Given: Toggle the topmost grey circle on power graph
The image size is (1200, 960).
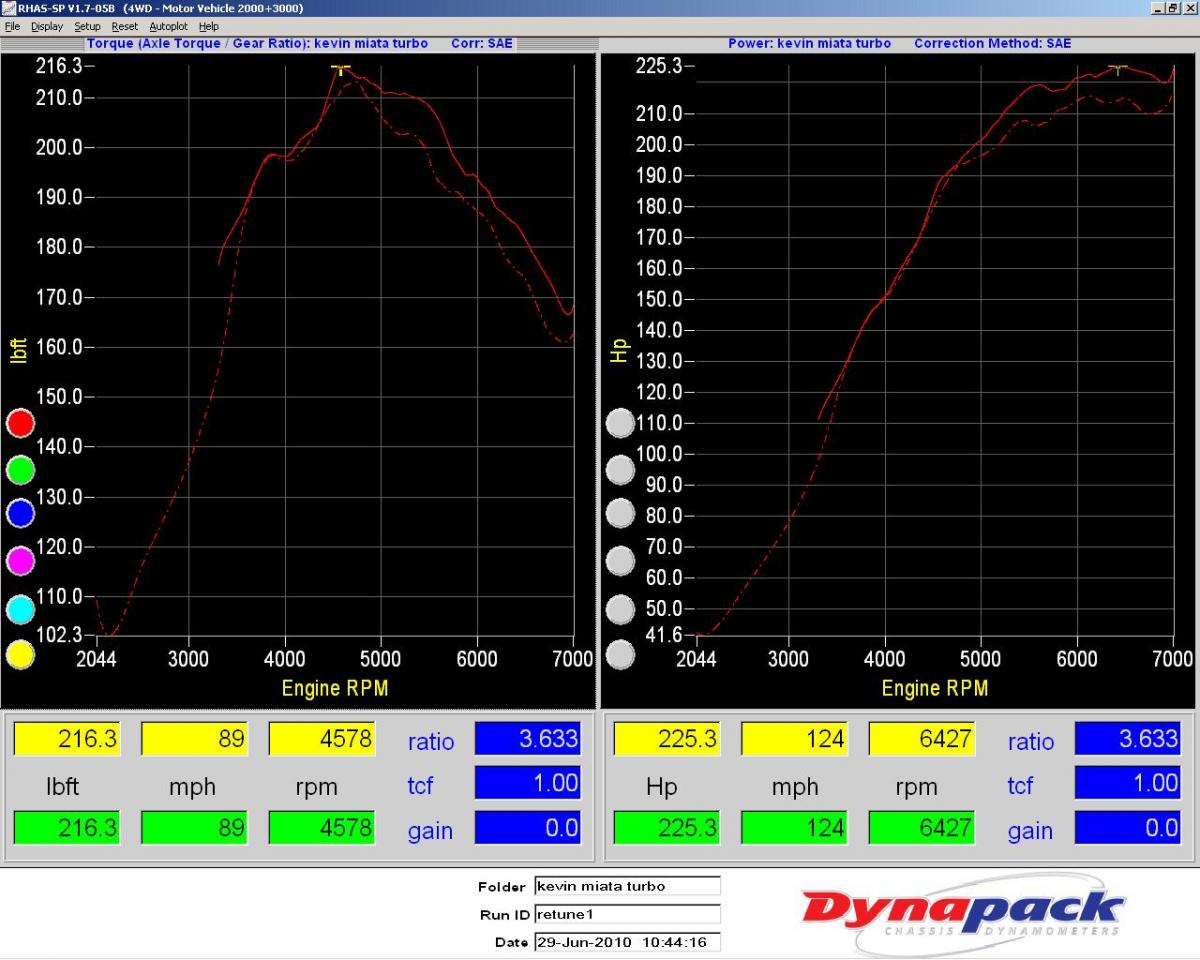Looking at the screenshot, I should coord(621,423).
